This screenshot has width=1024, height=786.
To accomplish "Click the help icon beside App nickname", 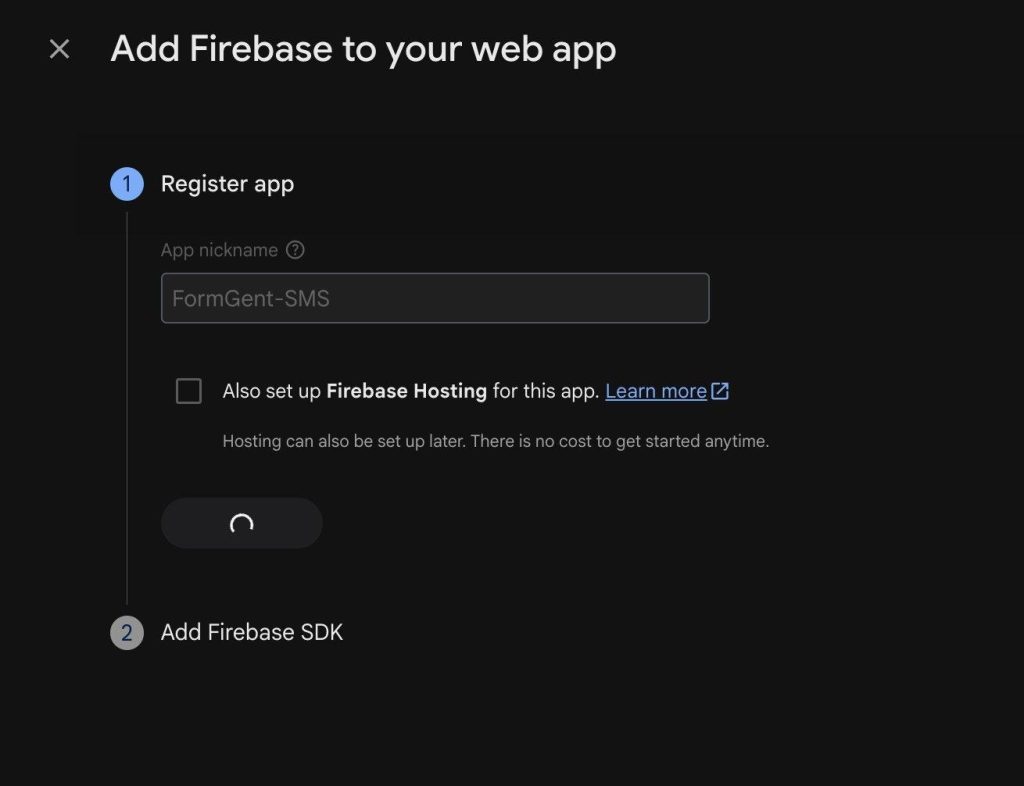I will coord(295,250).
